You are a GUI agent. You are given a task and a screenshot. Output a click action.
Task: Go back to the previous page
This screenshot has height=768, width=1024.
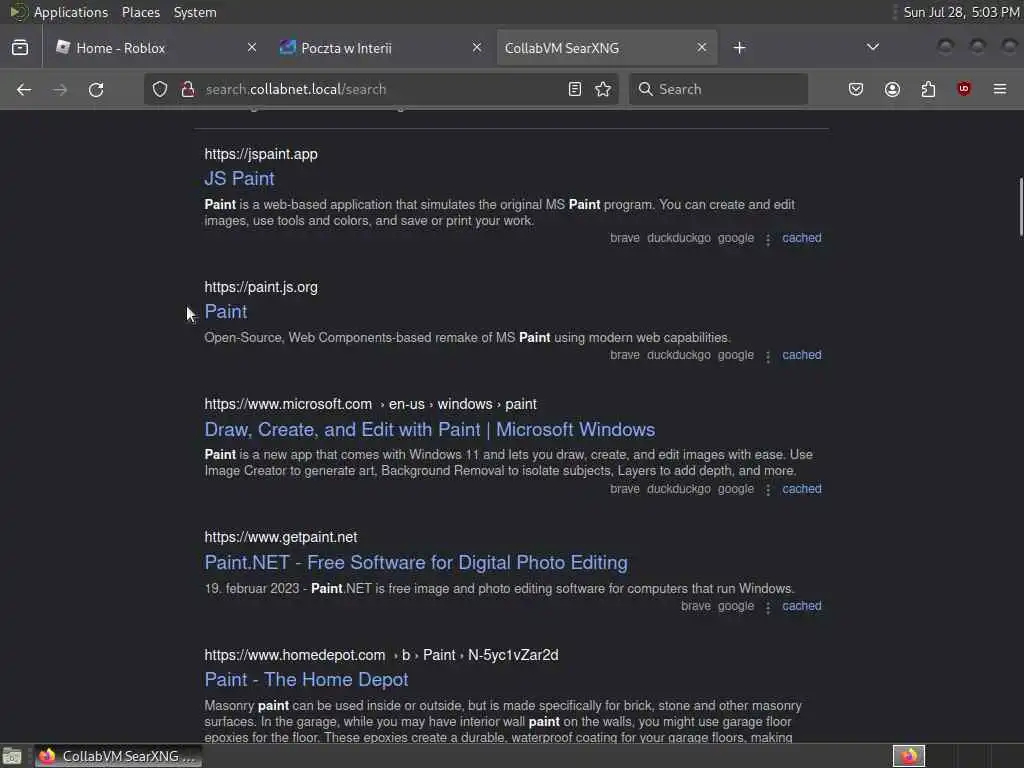point(24,89)
